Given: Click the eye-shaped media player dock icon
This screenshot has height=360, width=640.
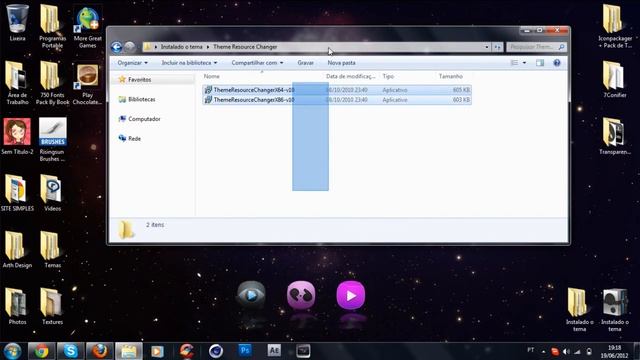Looking at the screenshot, I should [251, 295].
